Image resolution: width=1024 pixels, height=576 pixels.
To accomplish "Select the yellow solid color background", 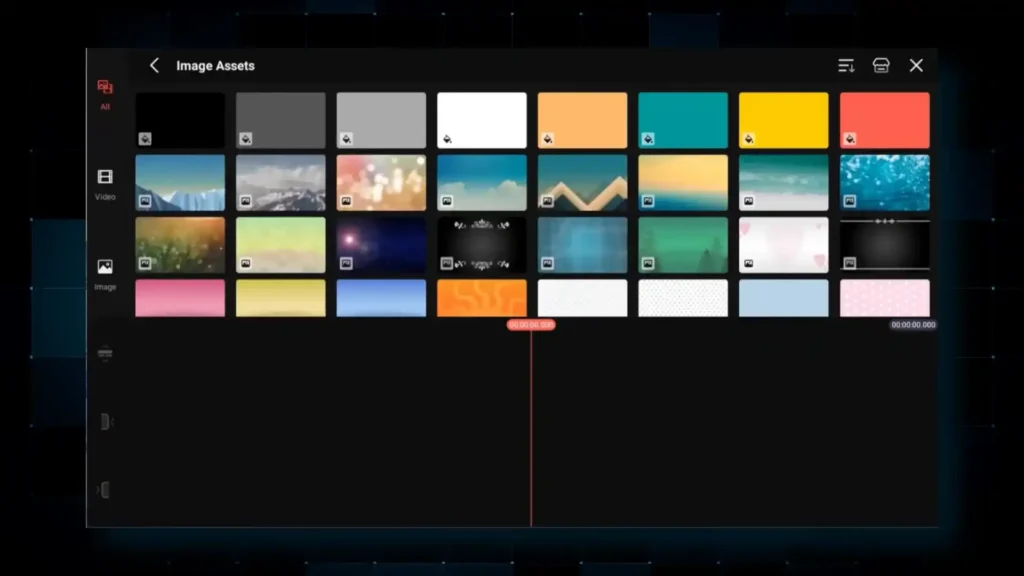I will point(784,120).
